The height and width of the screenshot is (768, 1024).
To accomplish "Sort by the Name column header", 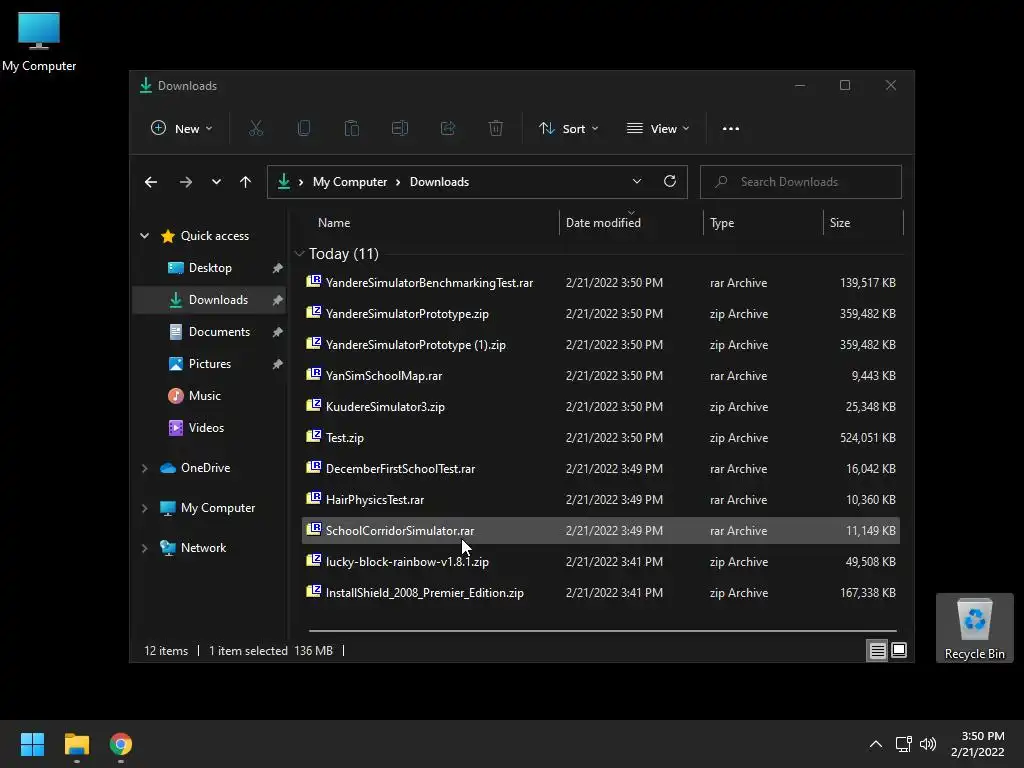I will tap(334, 223).
